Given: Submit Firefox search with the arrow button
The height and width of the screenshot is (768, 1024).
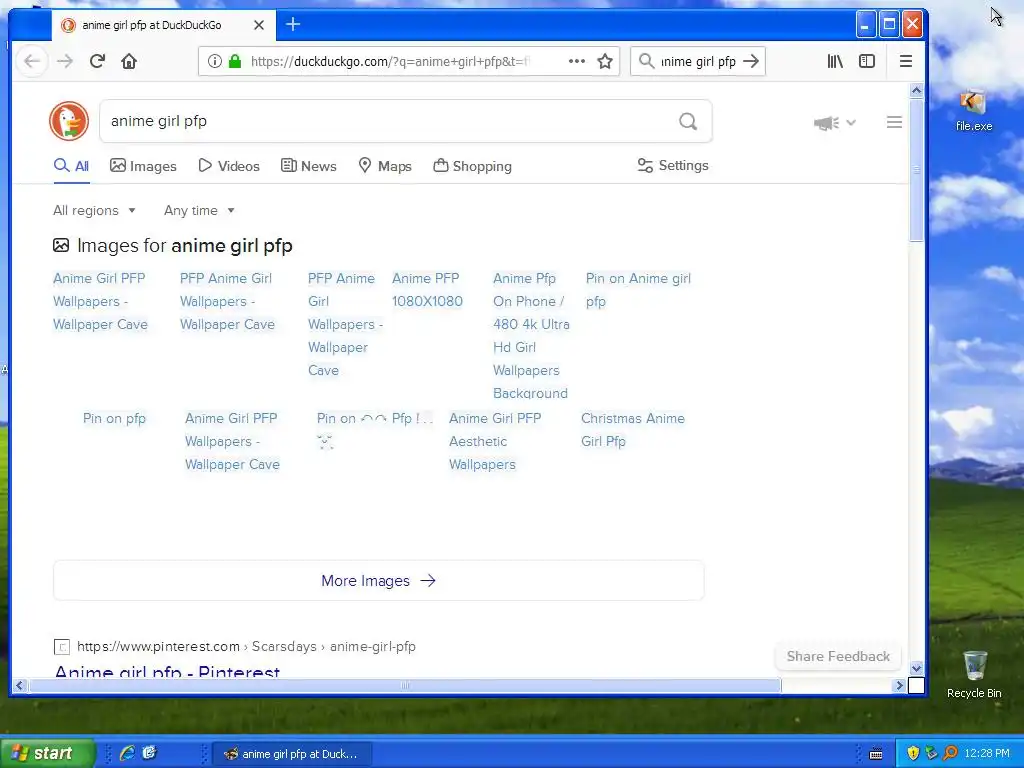Looking at the screenshot, I should 751,61.
